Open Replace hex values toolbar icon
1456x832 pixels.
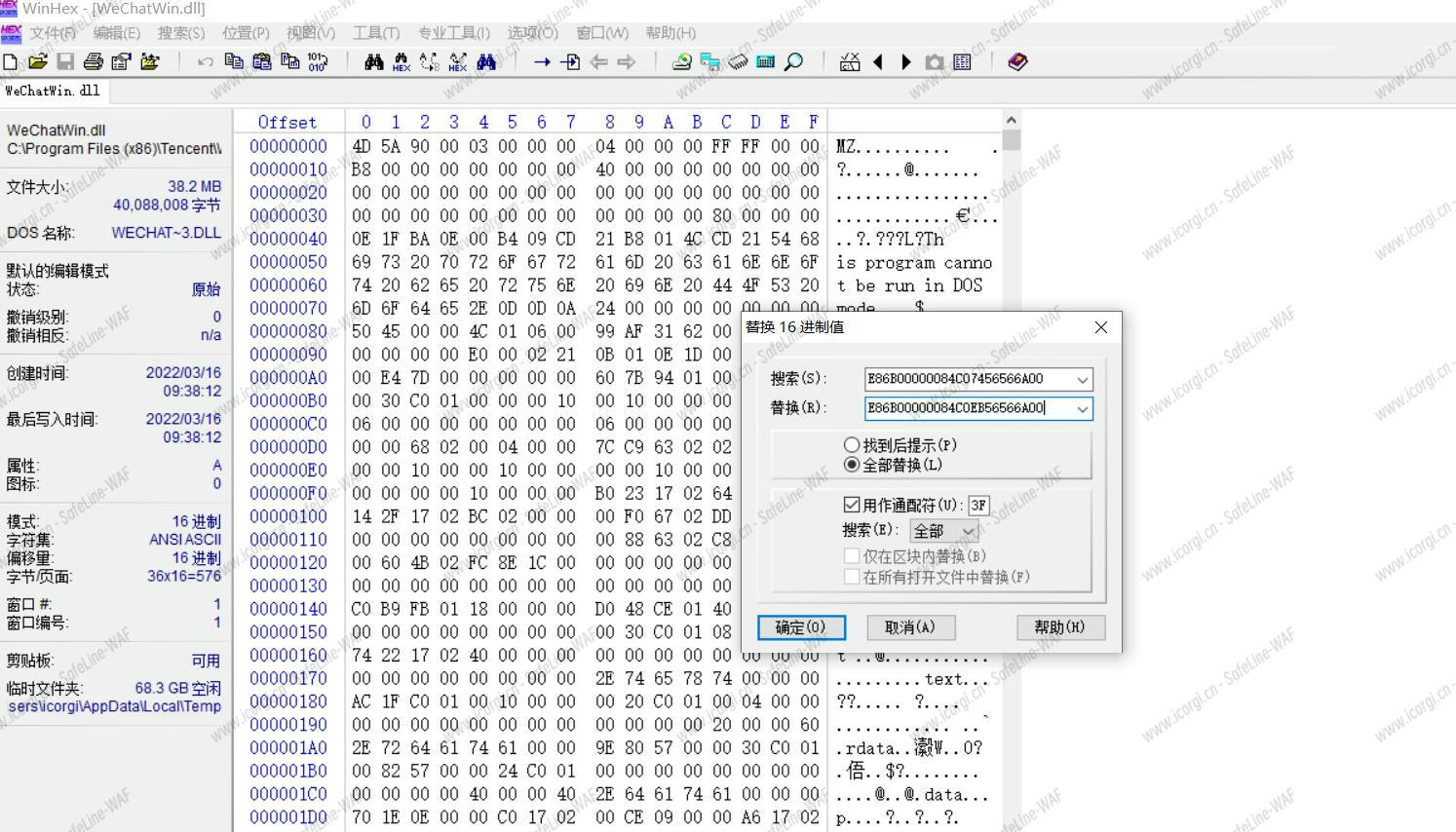click(x=458, y=62)
